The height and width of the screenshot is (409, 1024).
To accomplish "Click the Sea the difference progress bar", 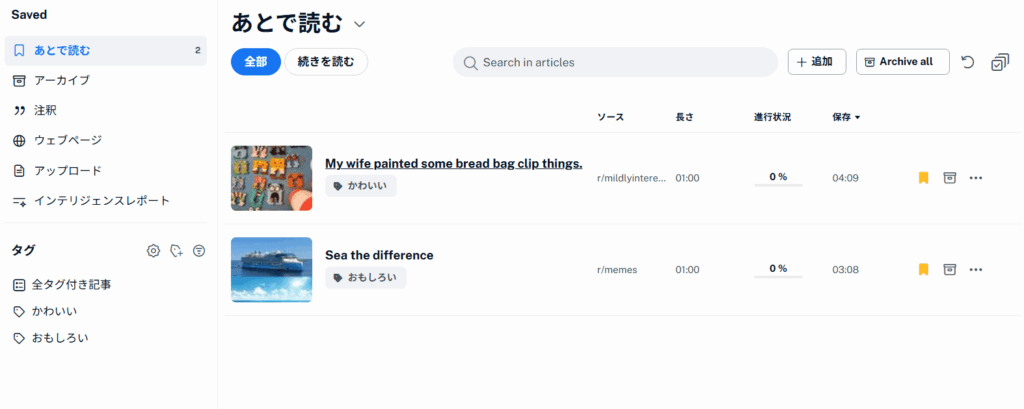I will coord(778,275).
